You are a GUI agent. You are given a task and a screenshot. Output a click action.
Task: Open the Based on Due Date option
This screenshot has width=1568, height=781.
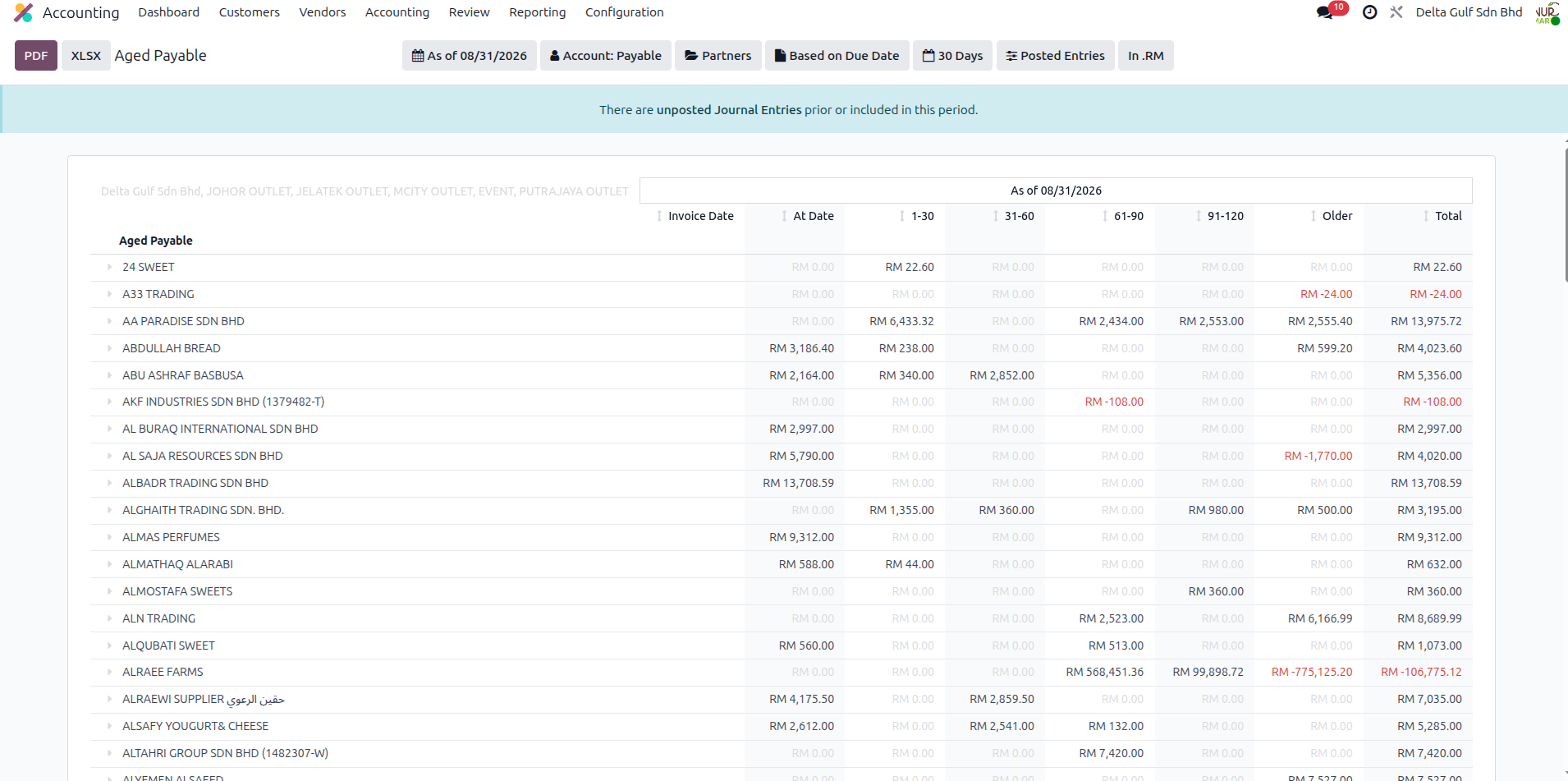(837, 56)
